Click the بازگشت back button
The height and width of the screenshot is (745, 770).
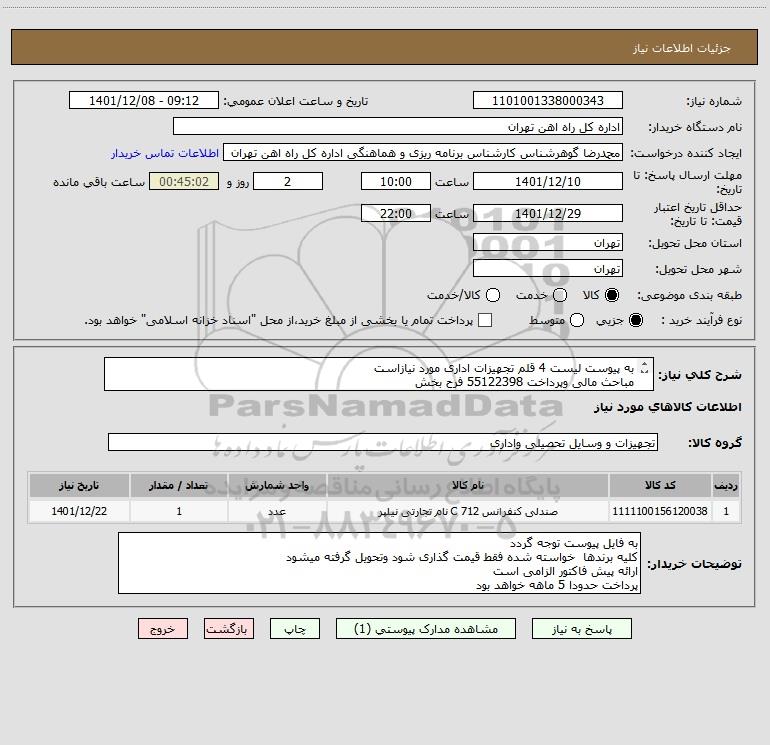229,629
